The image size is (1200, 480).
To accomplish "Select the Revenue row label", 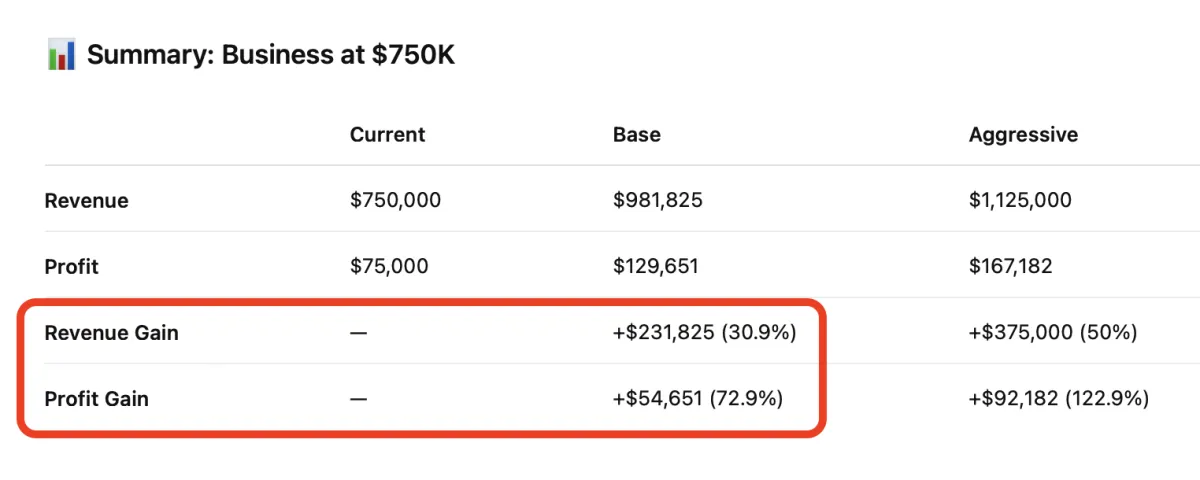I will 86,201.
